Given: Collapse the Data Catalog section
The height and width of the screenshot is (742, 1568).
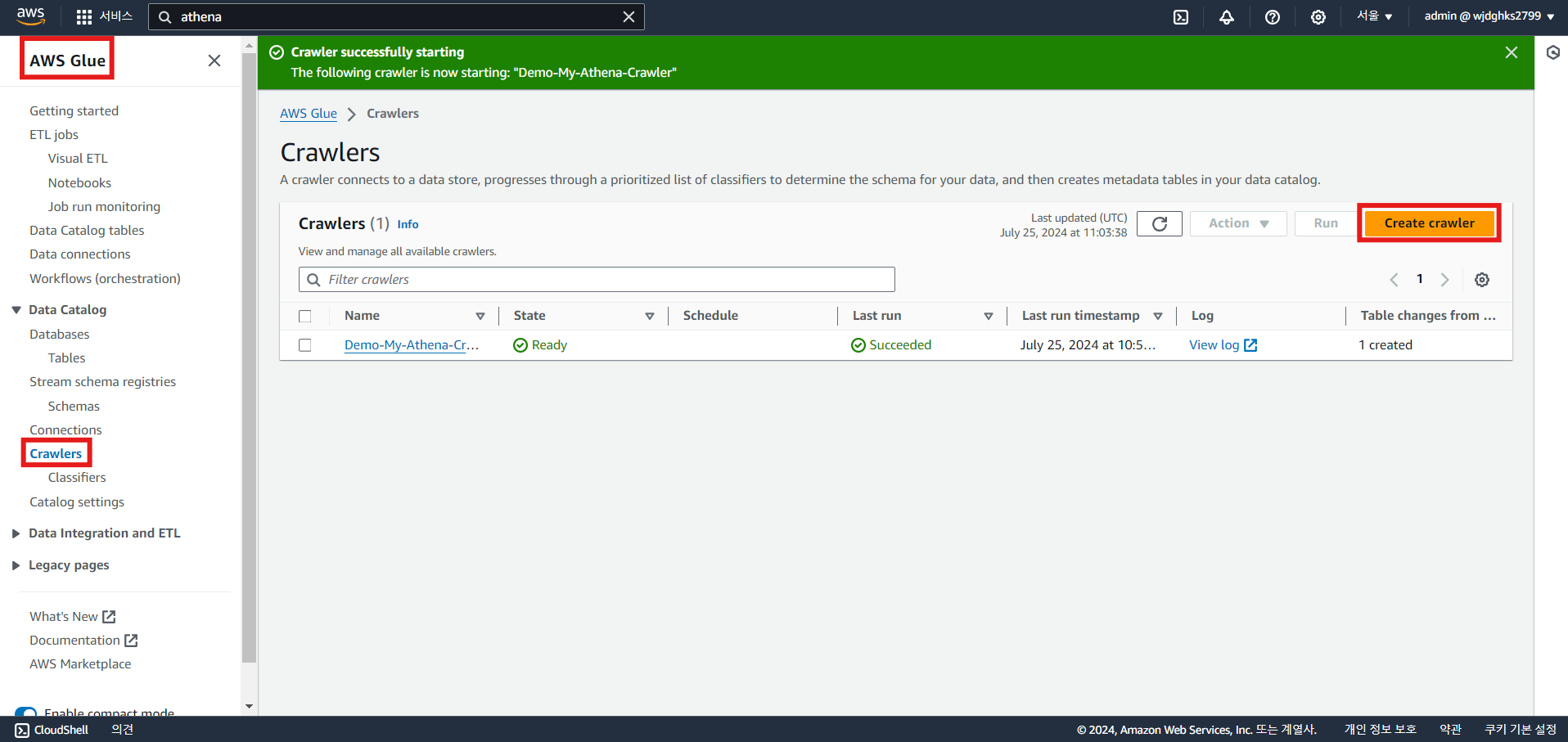Looking at the screenshot, I should (x=16, y=310).
